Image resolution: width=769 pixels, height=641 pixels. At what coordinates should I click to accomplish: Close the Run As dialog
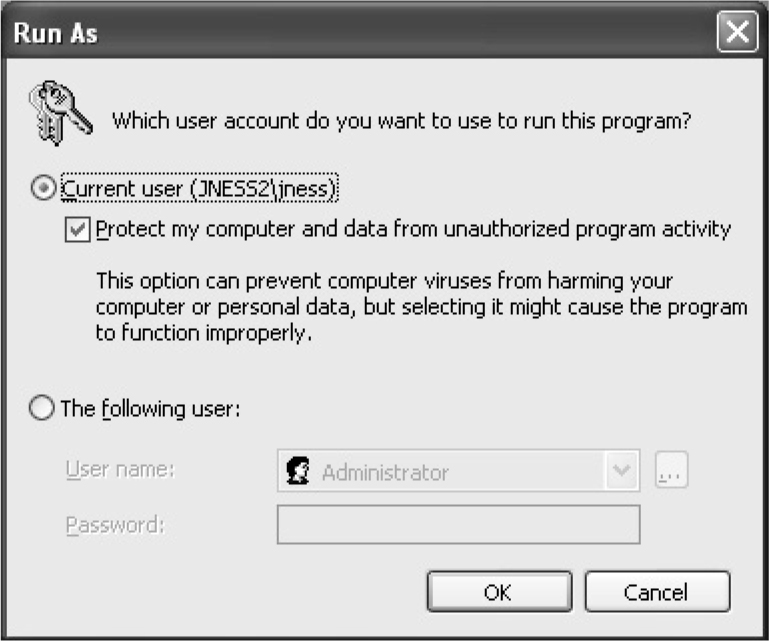pyautogui.click(x=737, y=33)
